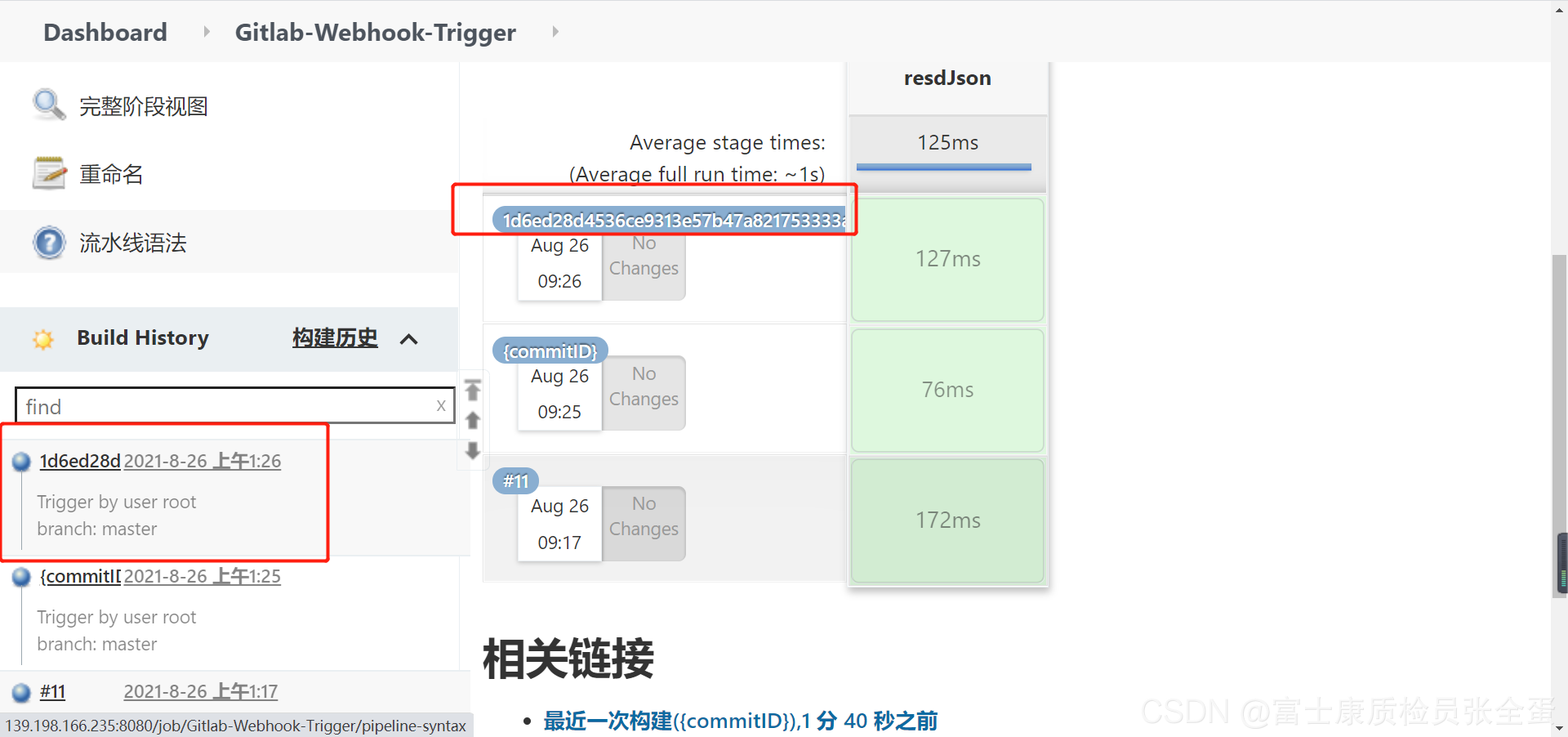Click the pipeline syntax help icon
The width and height of the screenshot is (1568, 737).
49,243
